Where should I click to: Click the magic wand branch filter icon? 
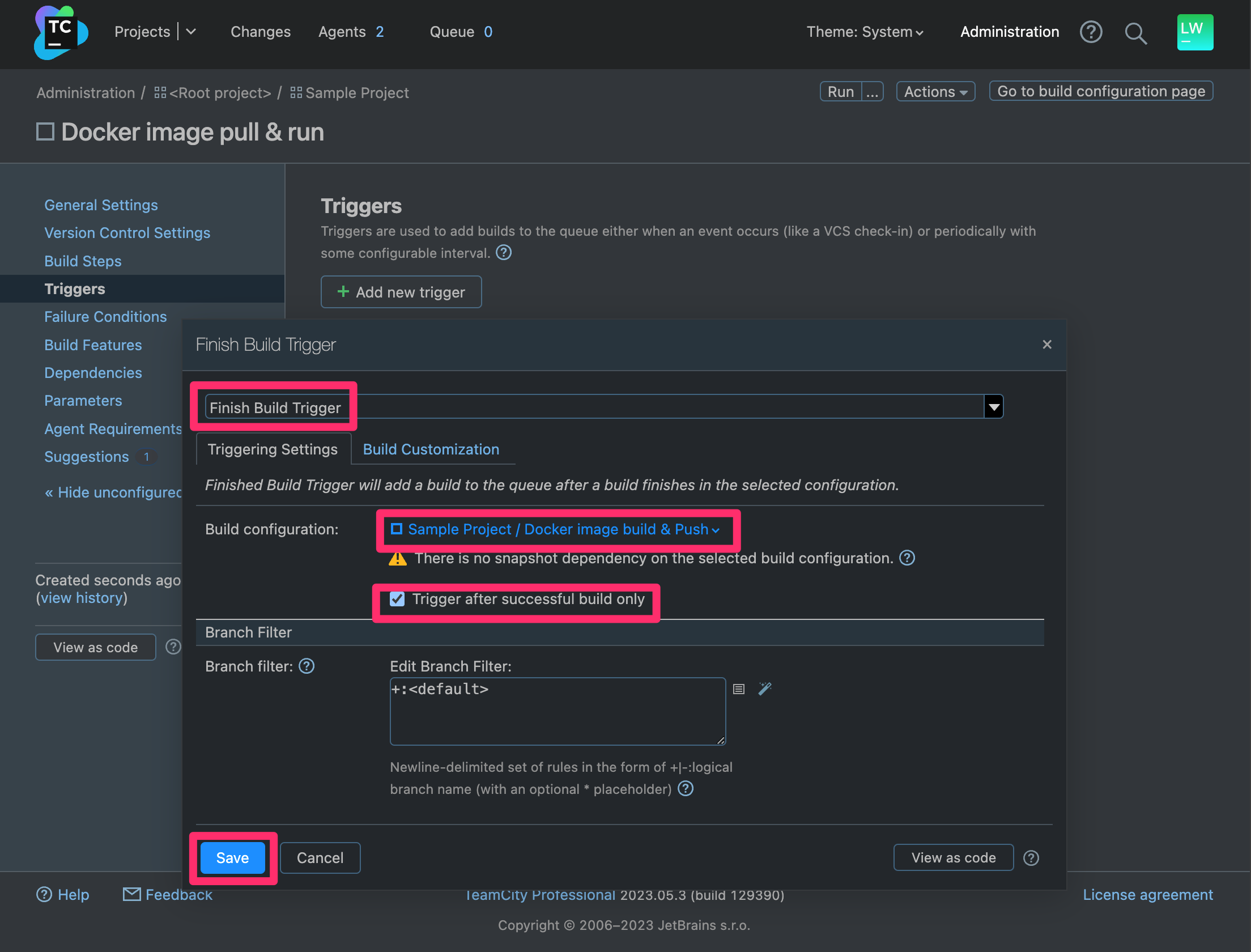[765, 688]
